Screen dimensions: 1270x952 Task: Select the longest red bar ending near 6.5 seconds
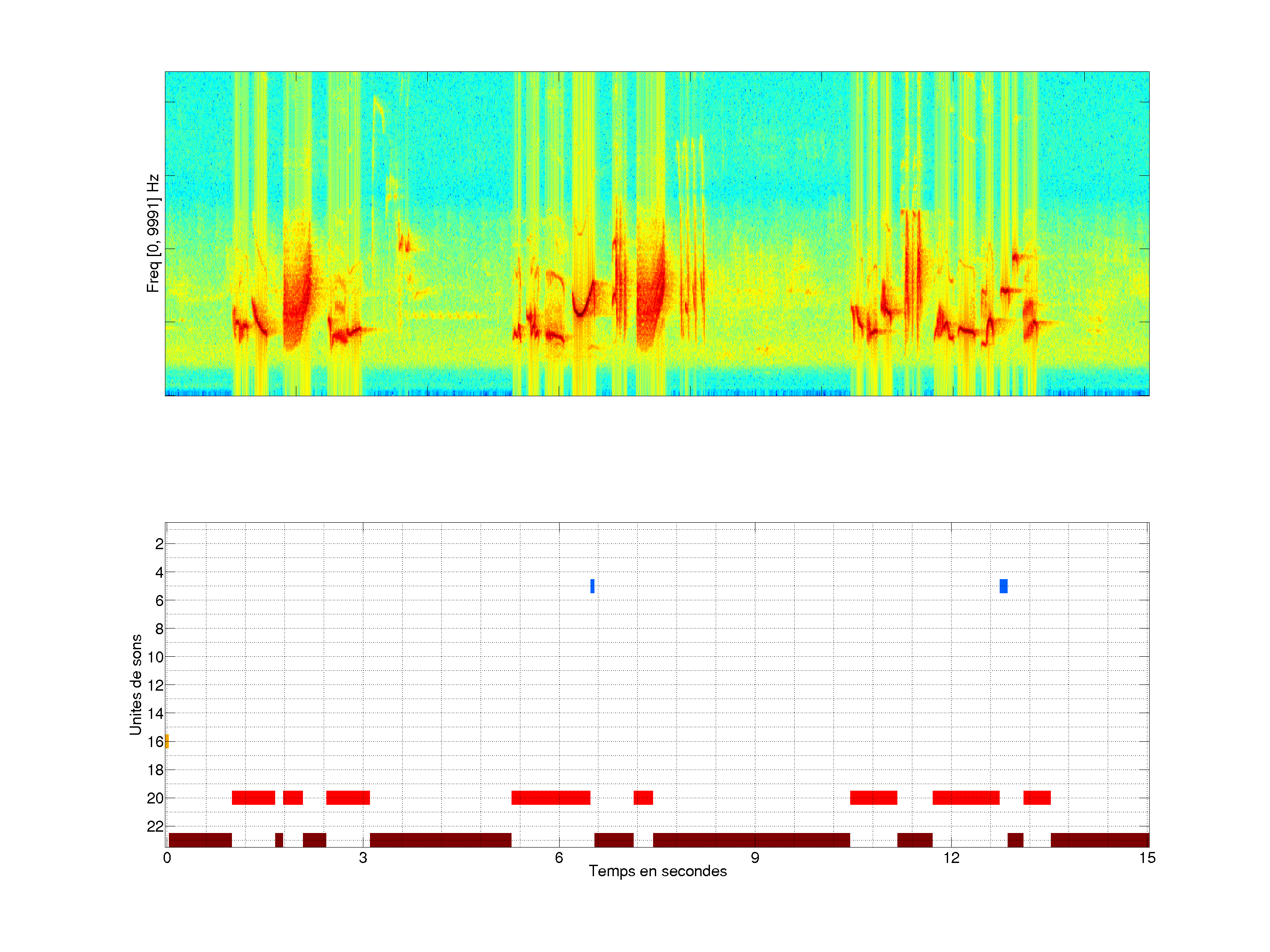(551, 798)
